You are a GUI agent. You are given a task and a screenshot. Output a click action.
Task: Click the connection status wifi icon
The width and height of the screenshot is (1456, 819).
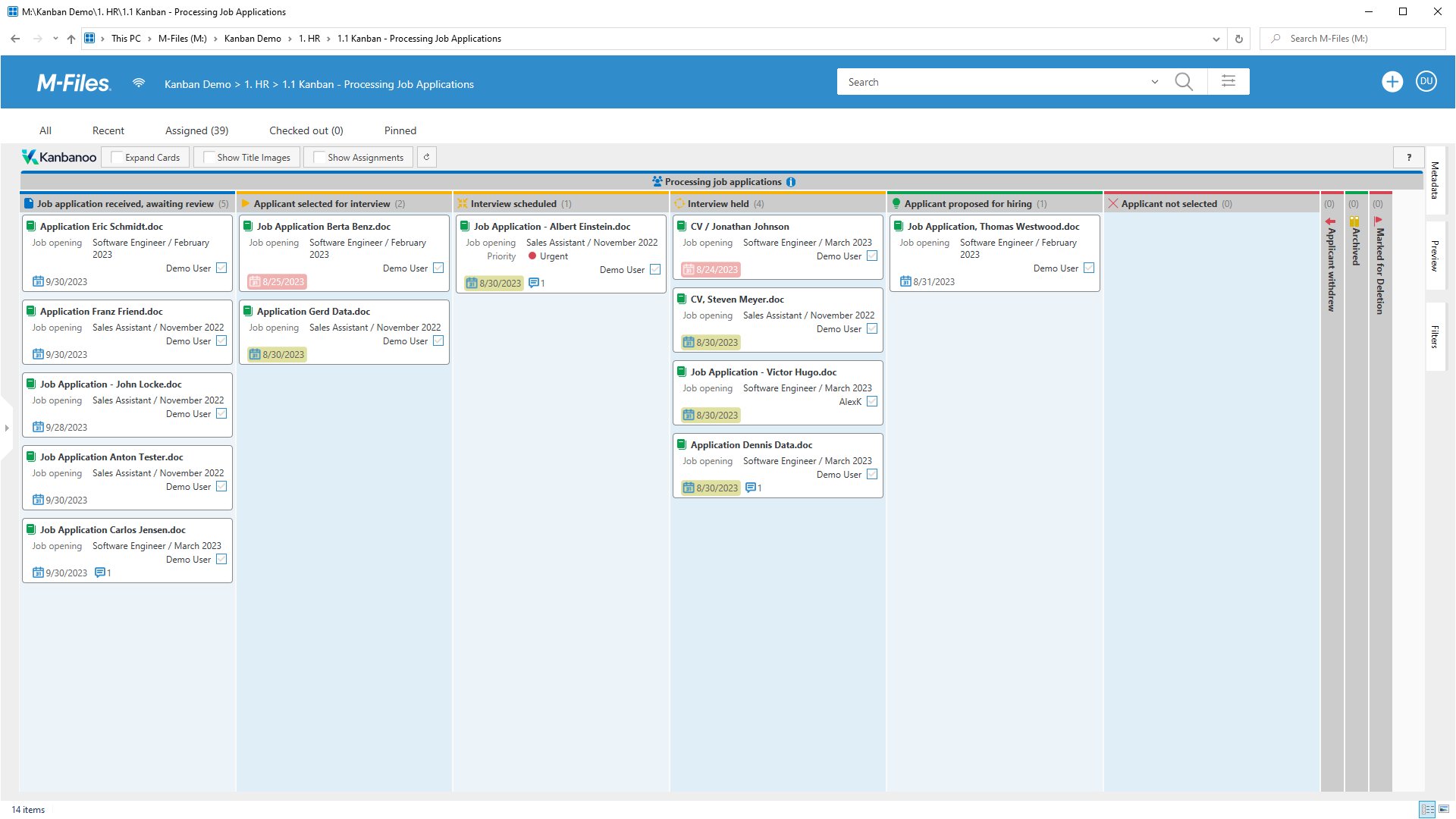(139, 83)
